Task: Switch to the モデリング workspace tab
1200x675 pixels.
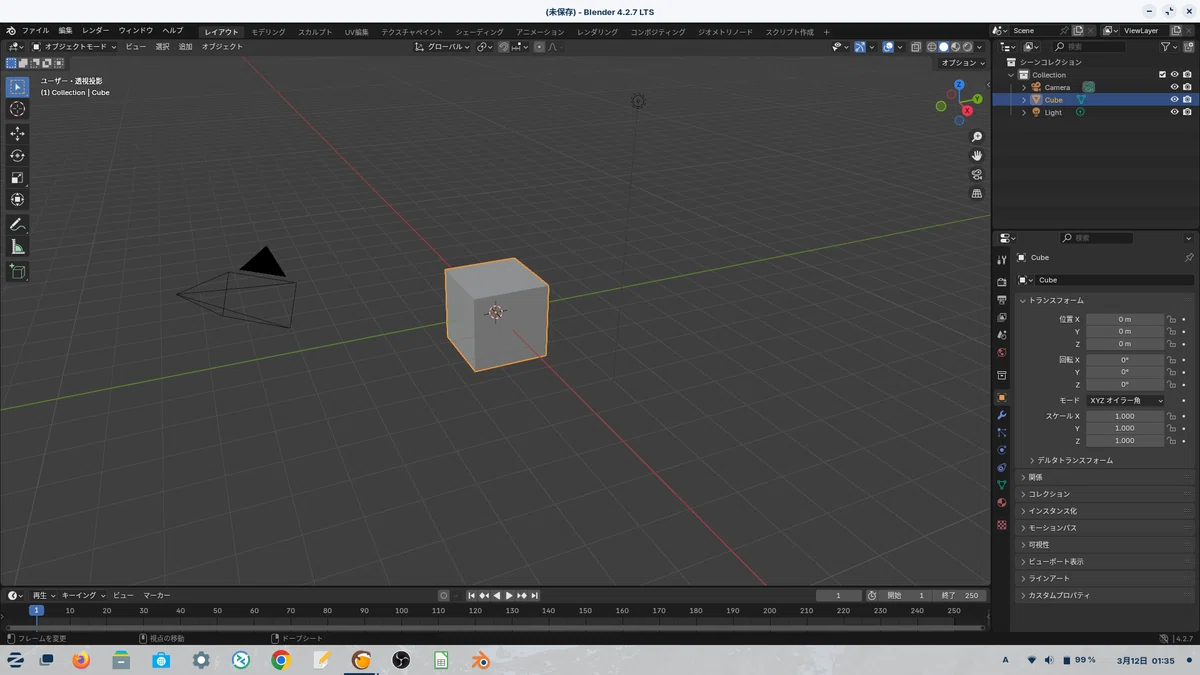Action: click(268, 32)
